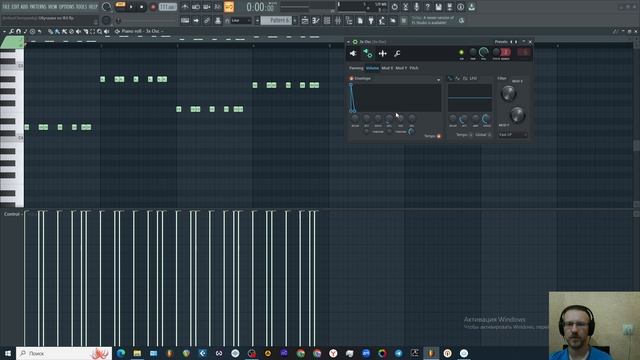Screen dimensions: 640x360
Task: Open the OPTIONS menu
Action: tap(67, 7)
